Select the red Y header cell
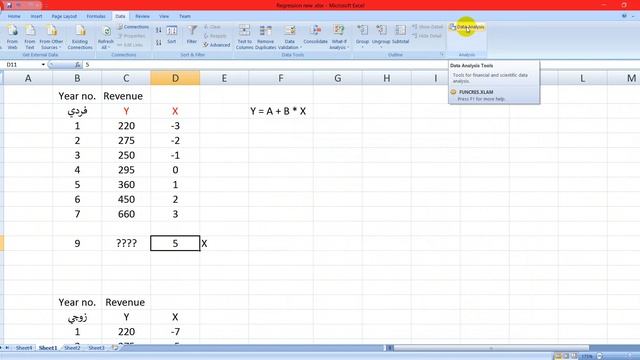Viewport: 640px width, 360px height. coord(126,111)
